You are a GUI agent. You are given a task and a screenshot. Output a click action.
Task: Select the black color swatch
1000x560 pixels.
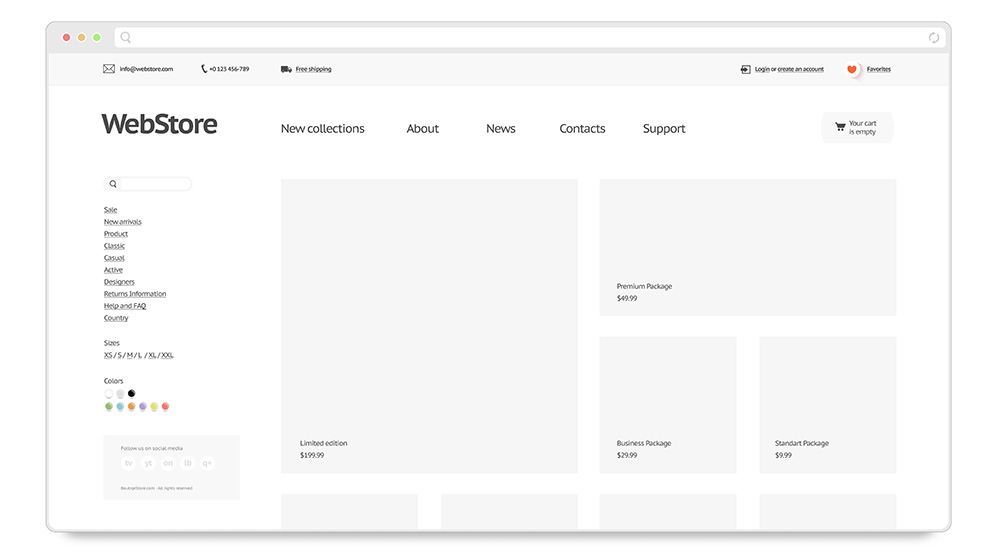pyautogui.click(x=131, y=394)
